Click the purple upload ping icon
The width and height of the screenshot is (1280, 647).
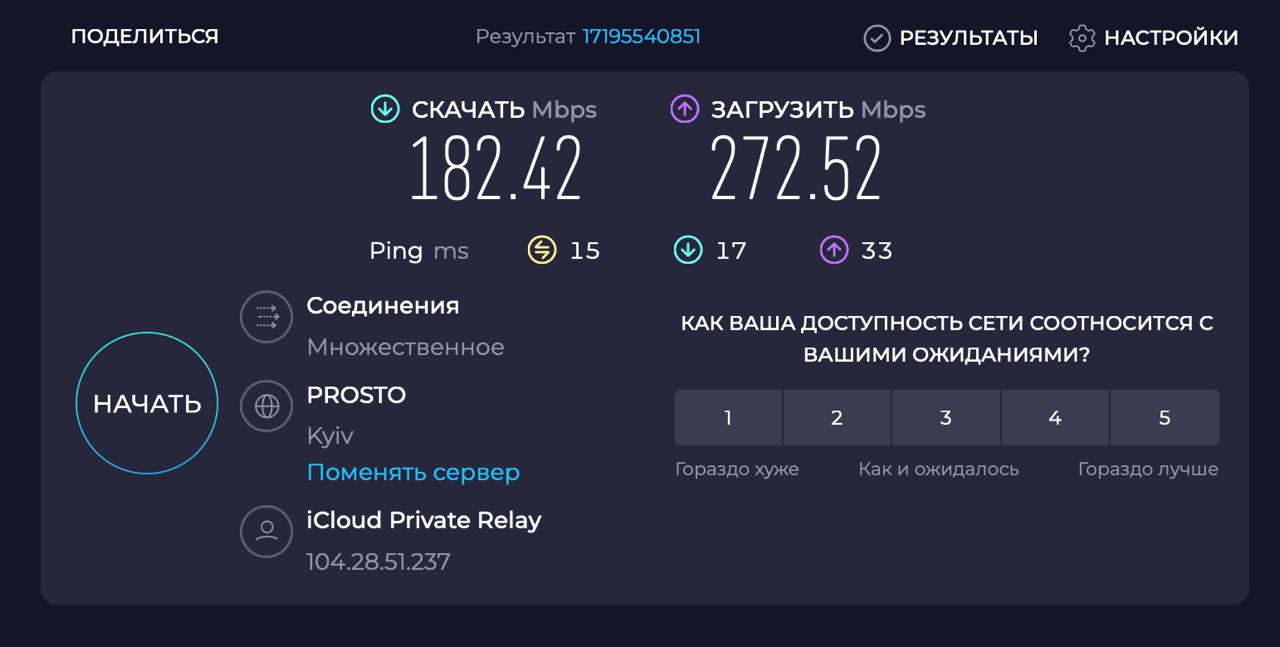pos(834,250)
